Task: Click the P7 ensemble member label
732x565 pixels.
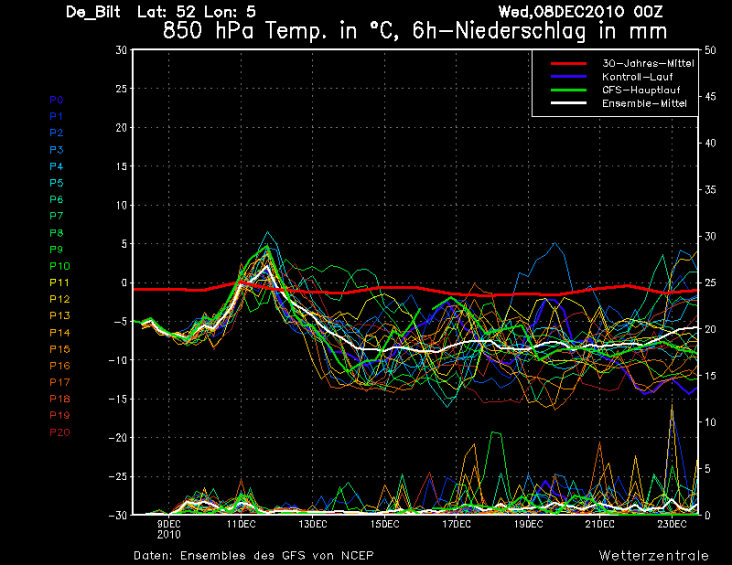Action: tap(56, 216)
